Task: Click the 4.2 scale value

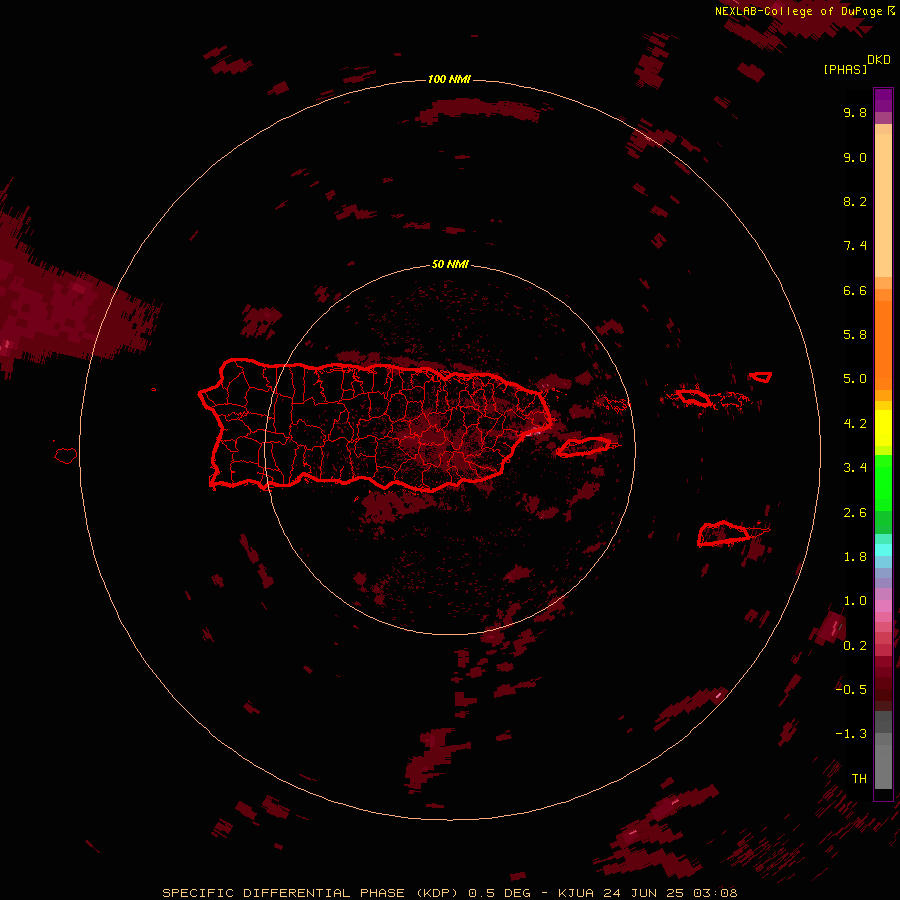Action: click(x=855, y=424)
